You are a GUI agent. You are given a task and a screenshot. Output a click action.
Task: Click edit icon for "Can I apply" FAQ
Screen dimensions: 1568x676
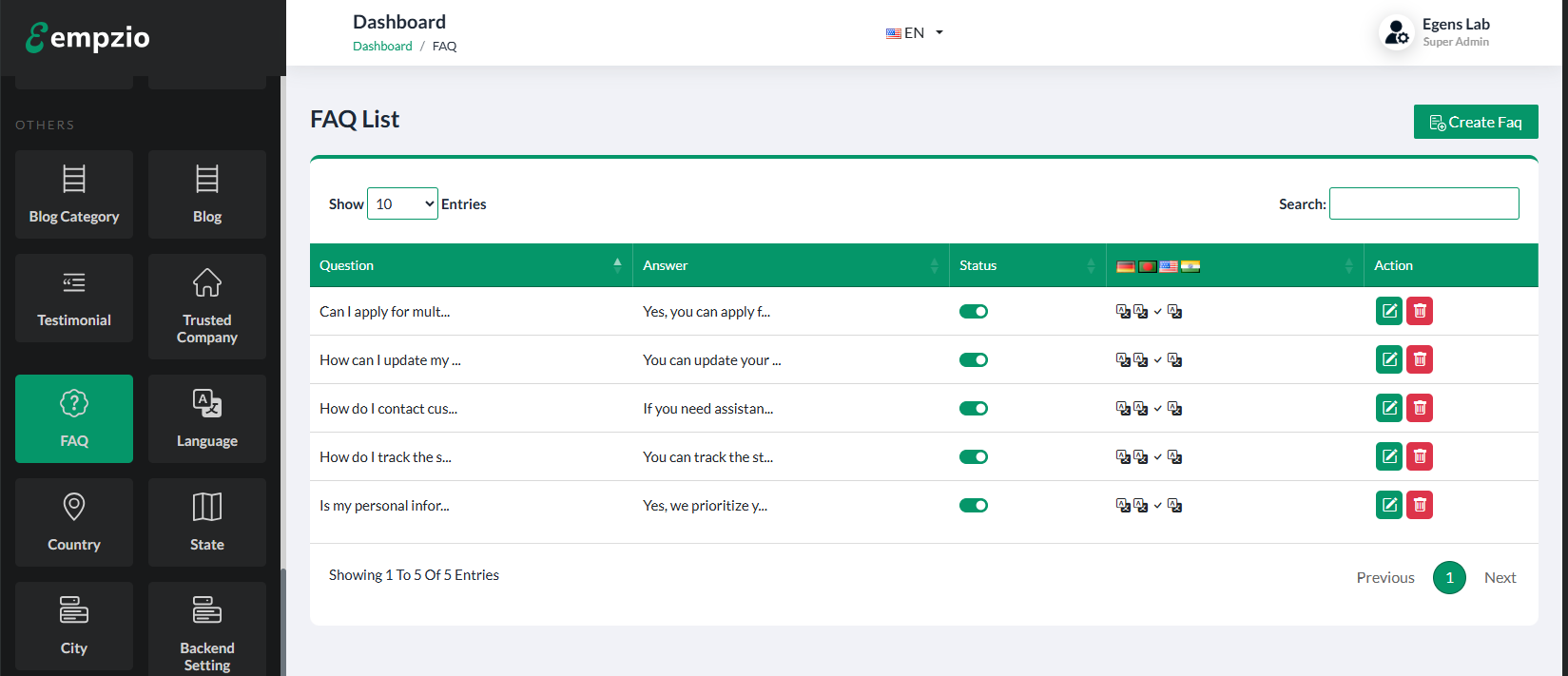click(x=1388, y=311)
